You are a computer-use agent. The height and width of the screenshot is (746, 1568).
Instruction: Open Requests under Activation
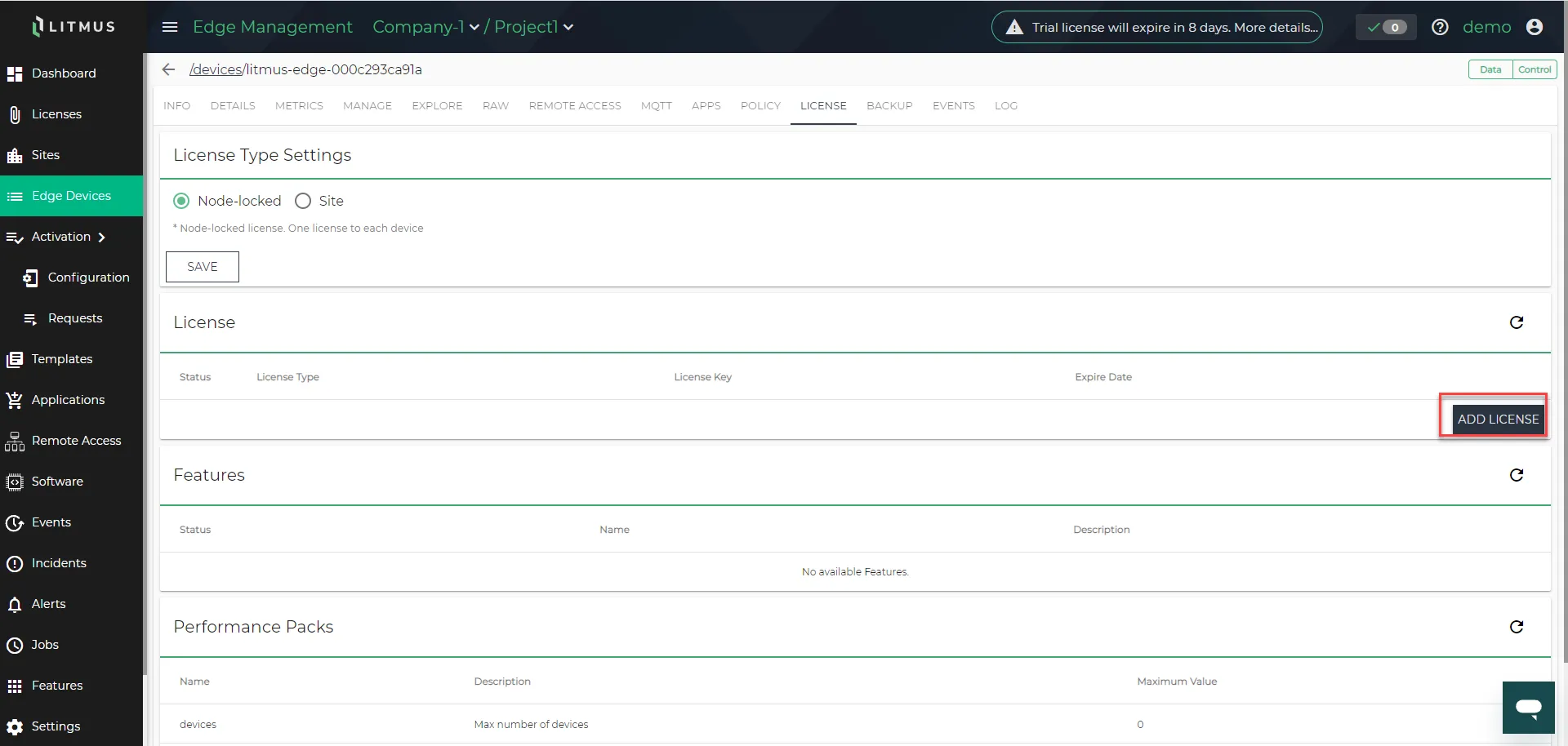point(71,318)
